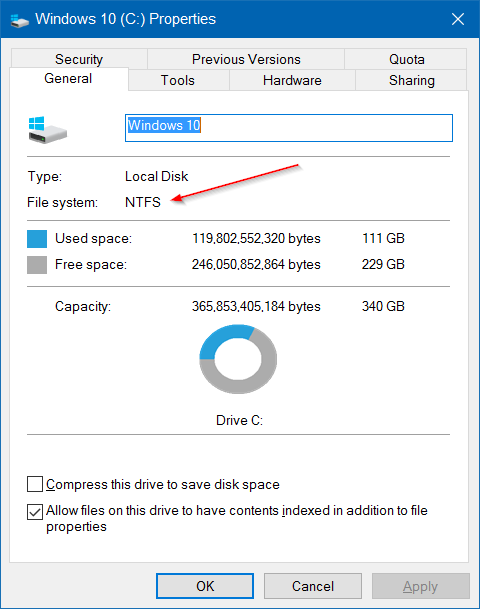Select the NTFS file system value
Image resolution: width=480 pixels, height=609 pixels.
tap(143, 202)
